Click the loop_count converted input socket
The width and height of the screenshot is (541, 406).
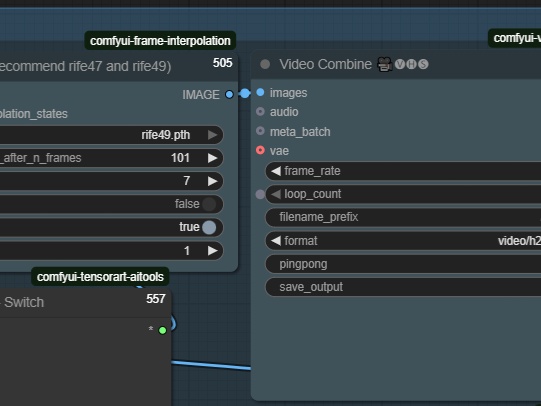pos(260,194)
